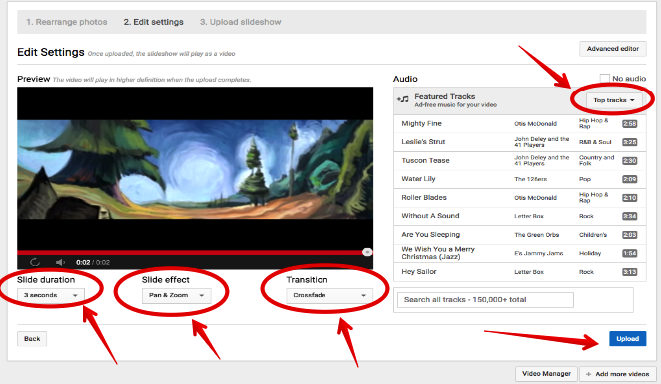Click The Green Orbs artist name
Image resolution: width=661 pixels, height=384 pixels.
537,235
